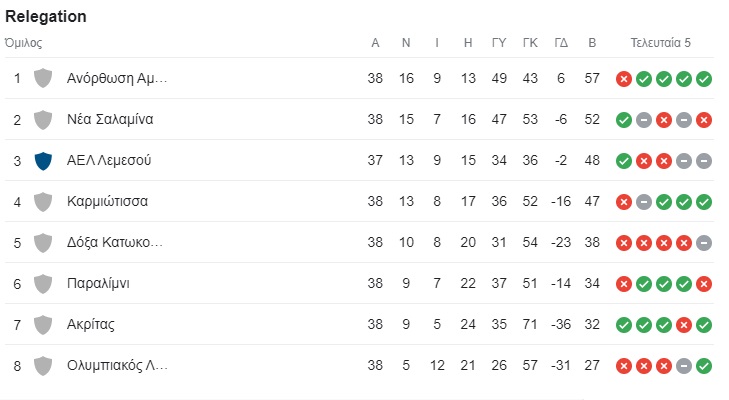The width and height of the screenshot is (729, 400).
Task: Select the Παραλίμνι row's points value 34
Action: tap(592, 283)
